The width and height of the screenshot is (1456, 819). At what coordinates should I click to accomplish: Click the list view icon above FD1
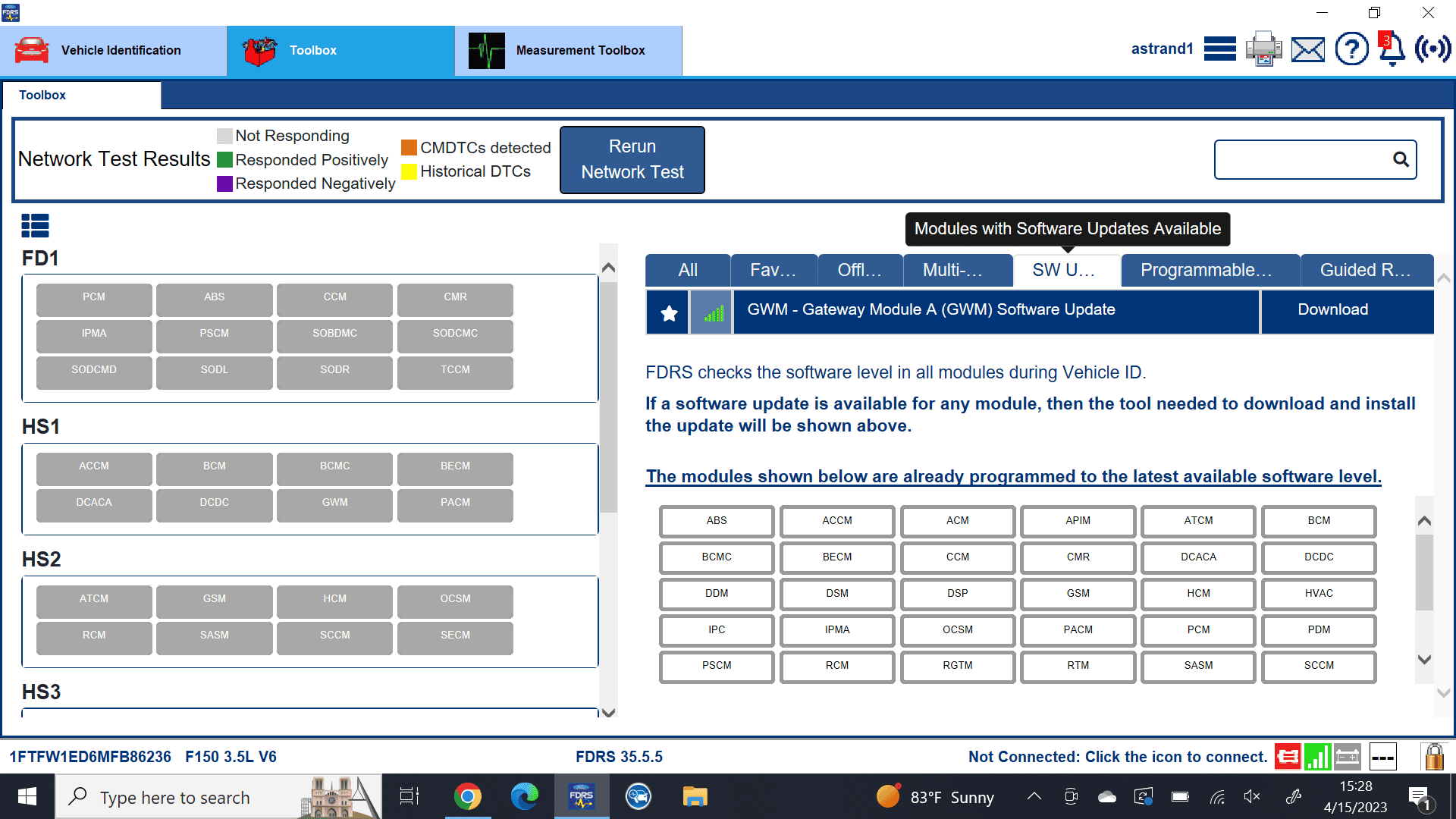pyautogui.click(x=35, y=225)
